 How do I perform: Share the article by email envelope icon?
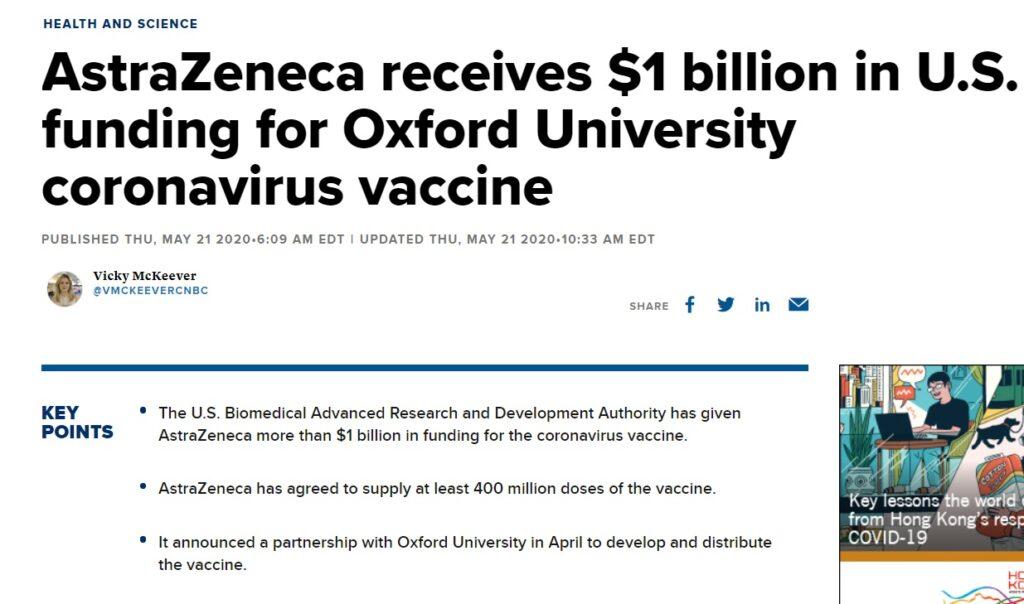[798, 305]
